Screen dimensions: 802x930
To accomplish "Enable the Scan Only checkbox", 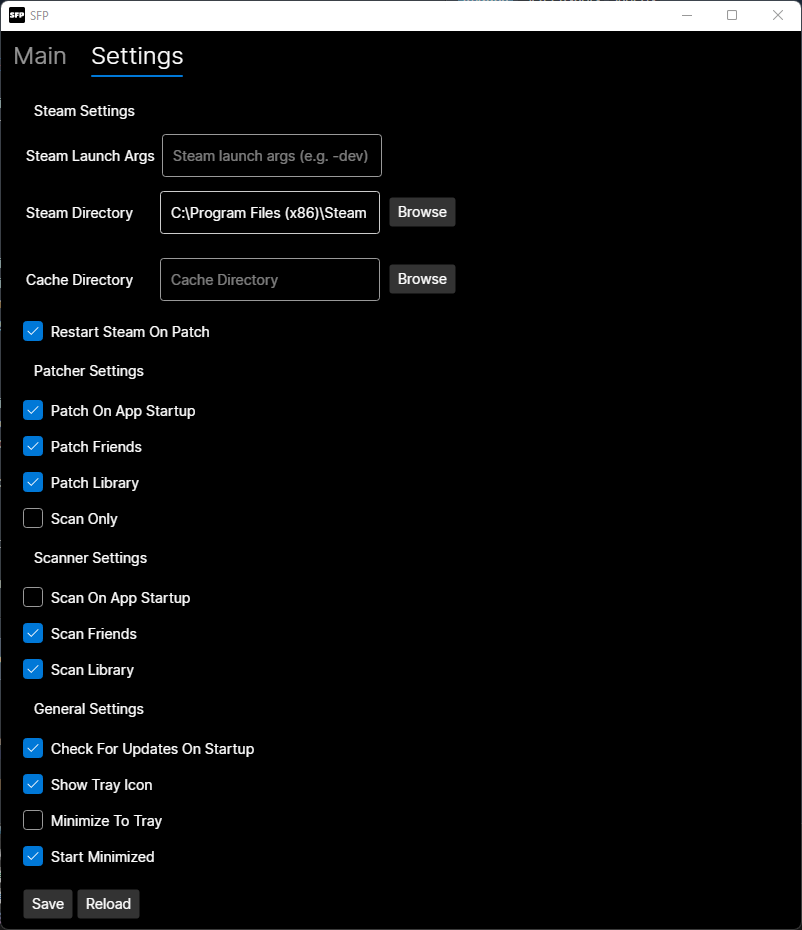I will (34, 519).
